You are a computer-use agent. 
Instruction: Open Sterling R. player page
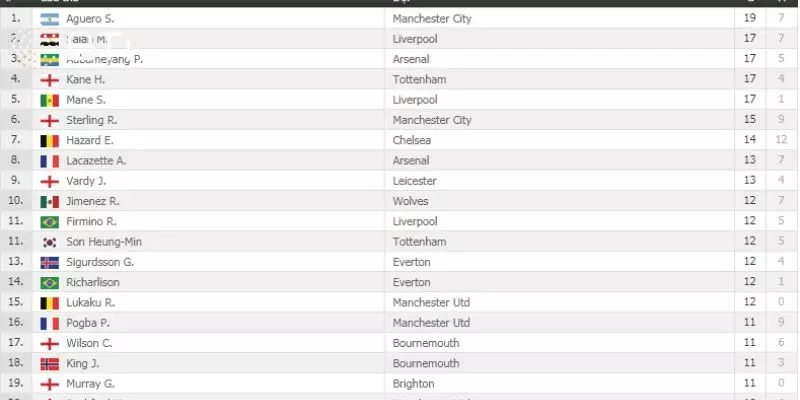[91, 120]
